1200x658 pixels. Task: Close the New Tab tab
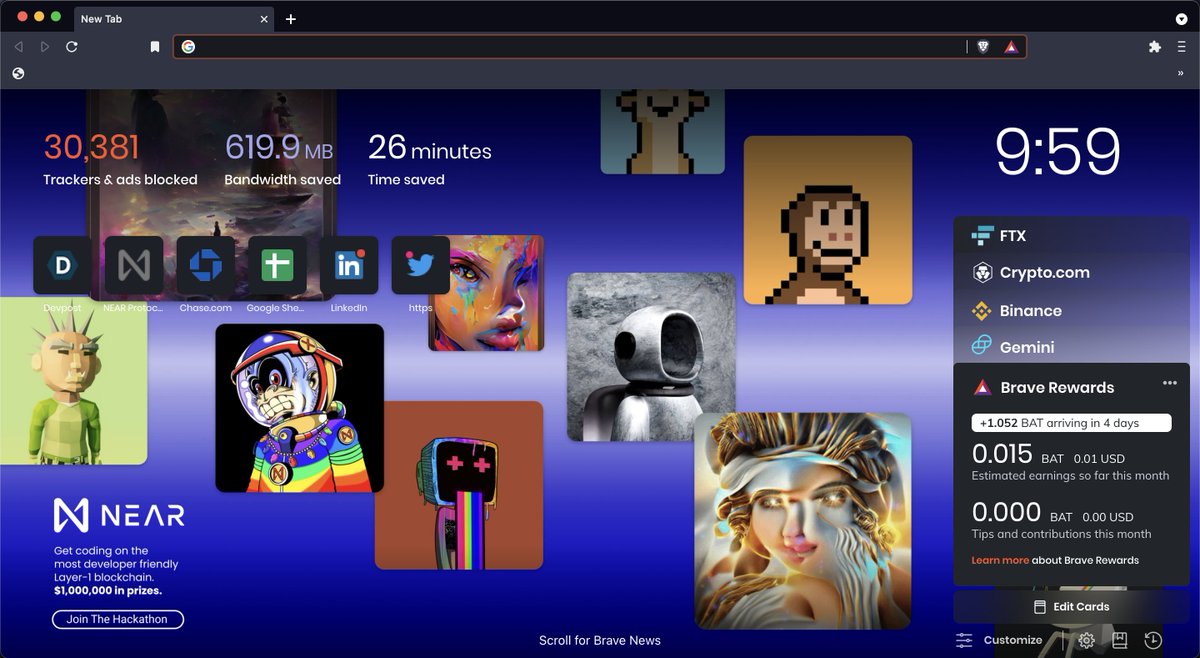[x=265, y=19]
